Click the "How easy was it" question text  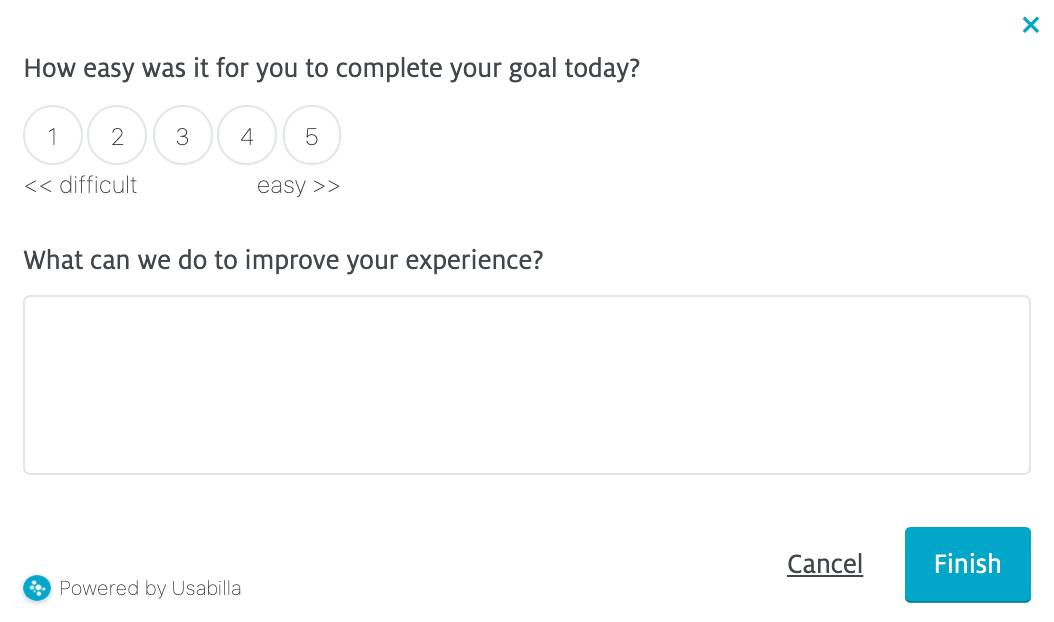point(331,69)
